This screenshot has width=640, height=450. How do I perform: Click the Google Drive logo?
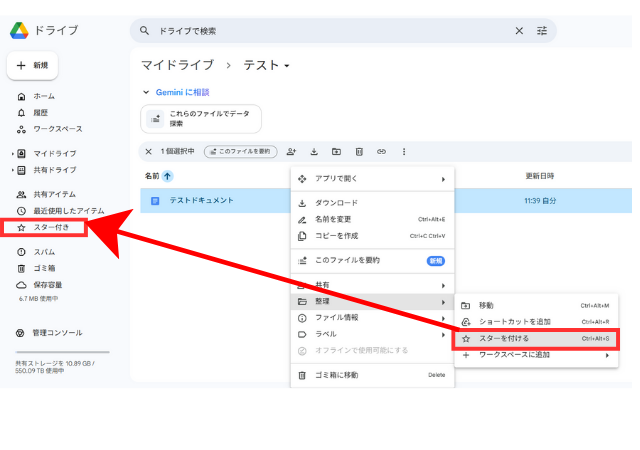[x=19, y=30]
